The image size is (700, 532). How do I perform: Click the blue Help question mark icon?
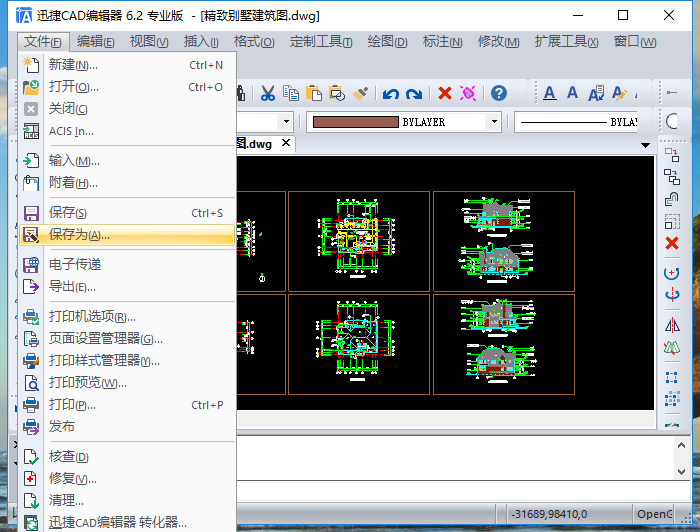coord(499,93)
